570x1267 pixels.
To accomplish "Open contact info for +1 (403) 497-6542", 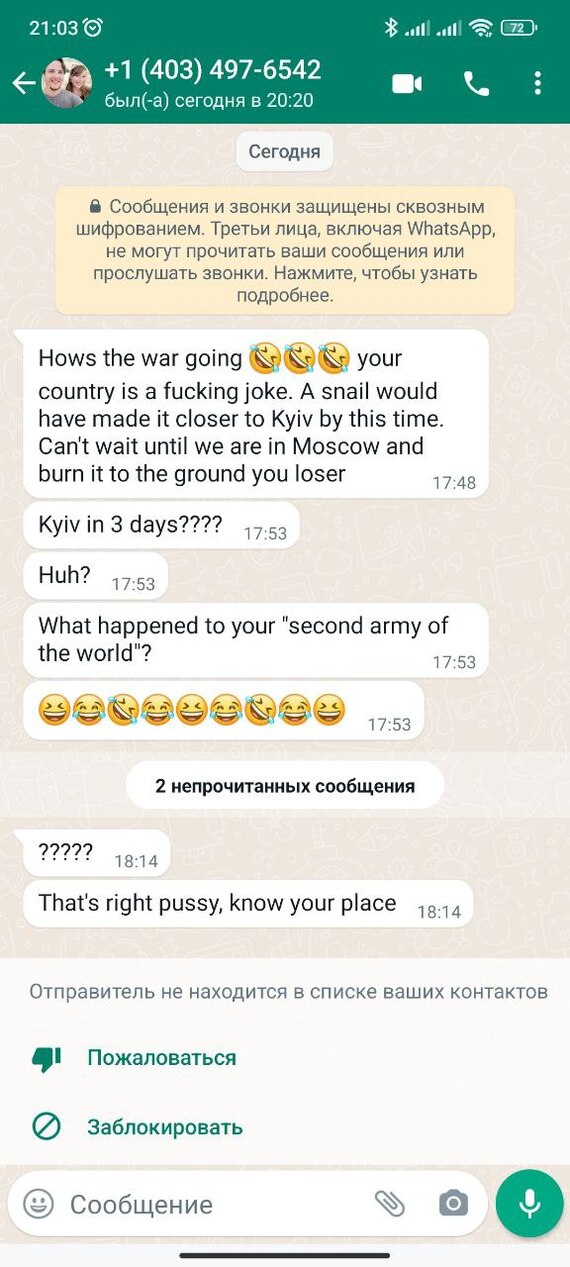I will tap(213, 70).
